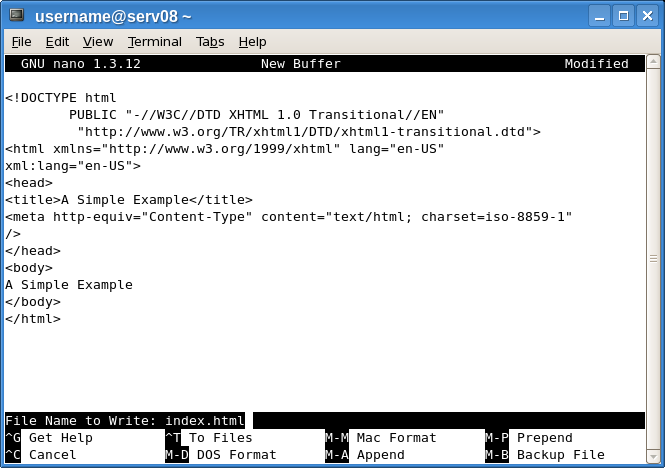Screen dimensions: 665x468
Task: Select the M-A Append option
Action: click(x=365, y=454)
